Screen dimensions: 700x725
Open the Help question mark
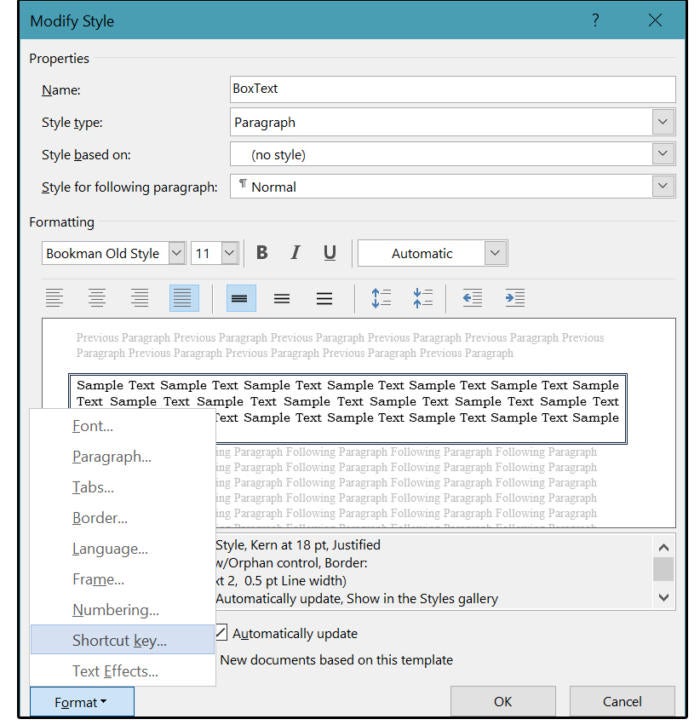tap(595, 20)
